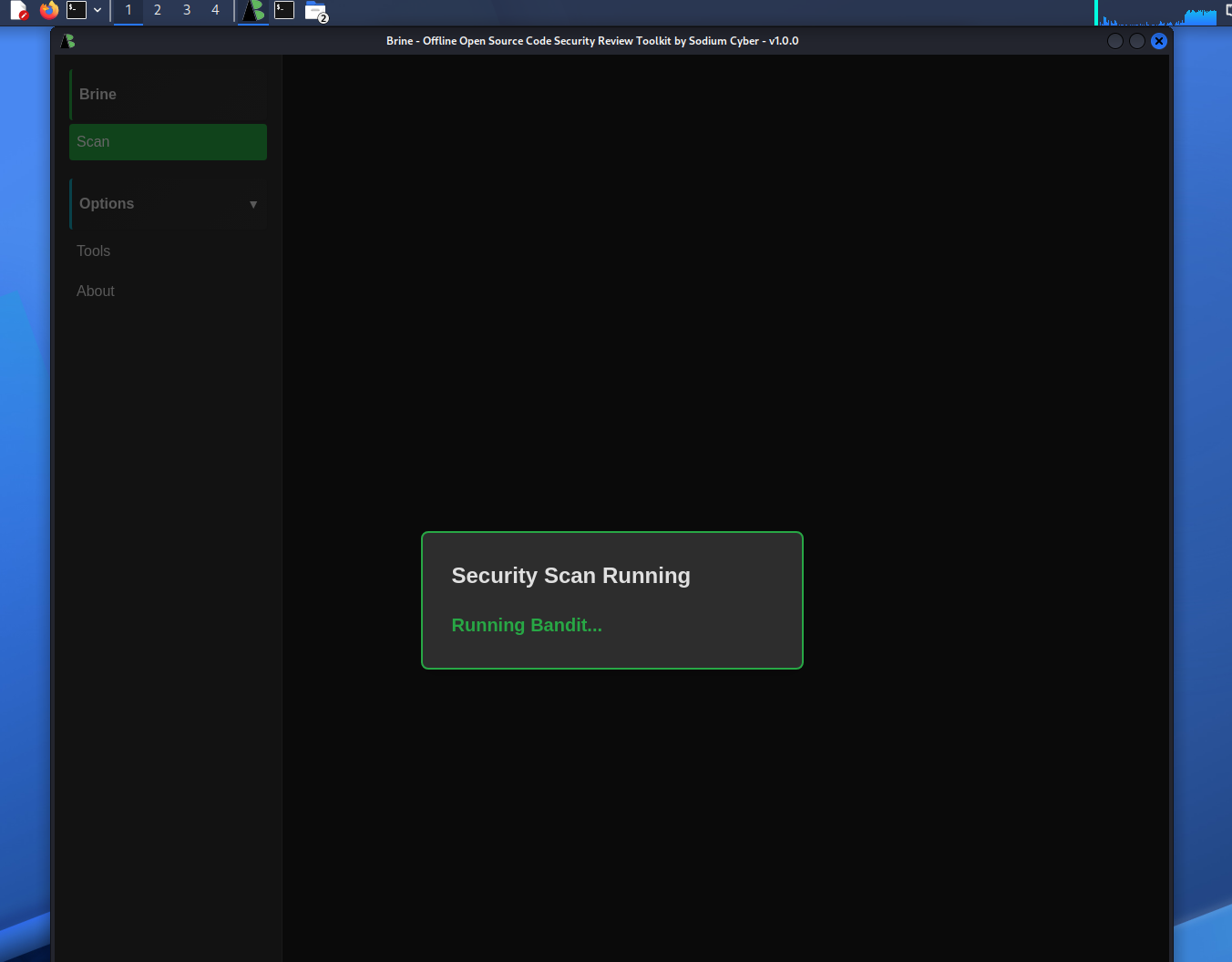Expand the terminal launcher dropdown arrow

click(98, 11)
